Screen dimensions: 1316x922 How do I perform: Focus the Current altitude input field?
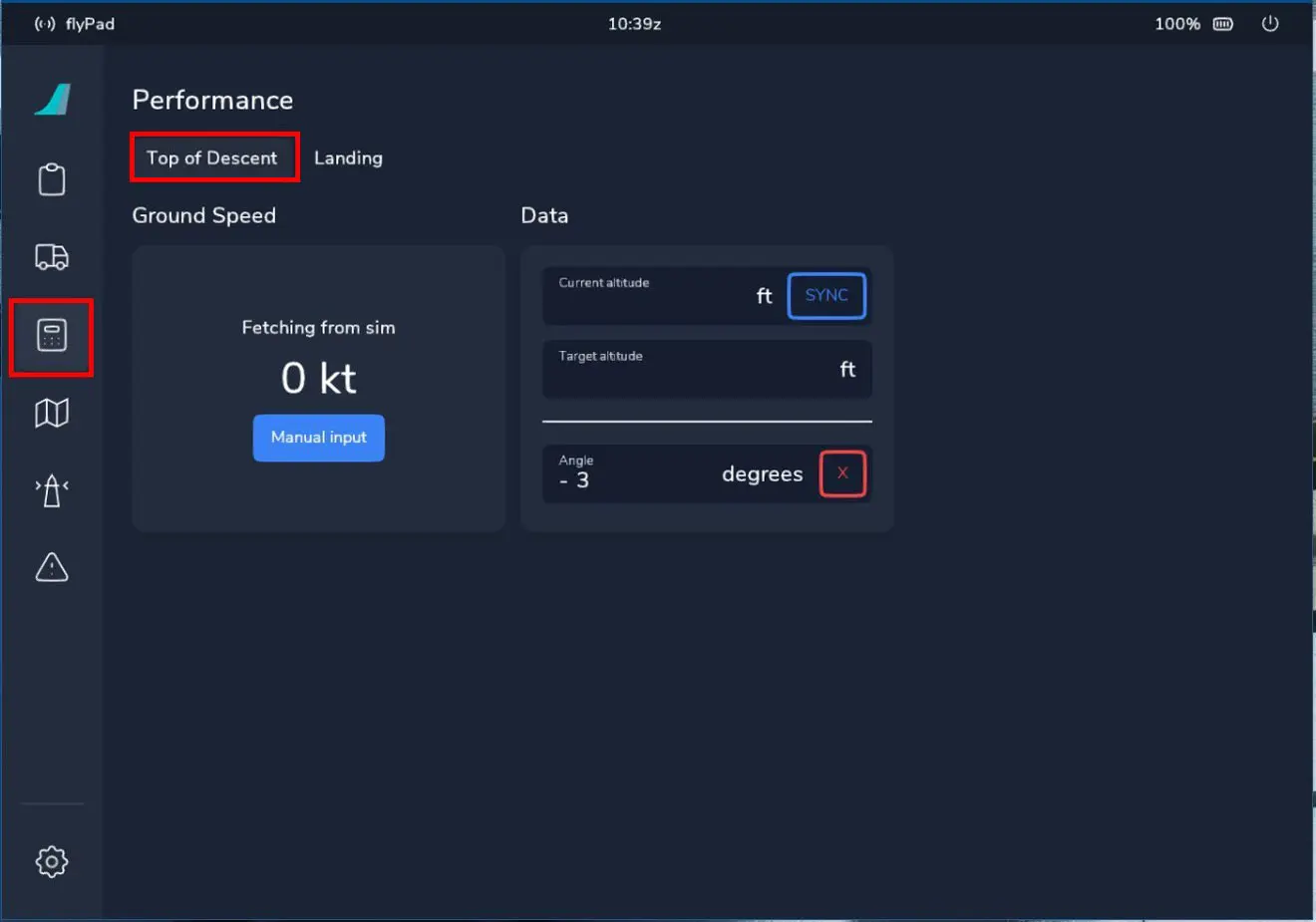click(658, 297)
